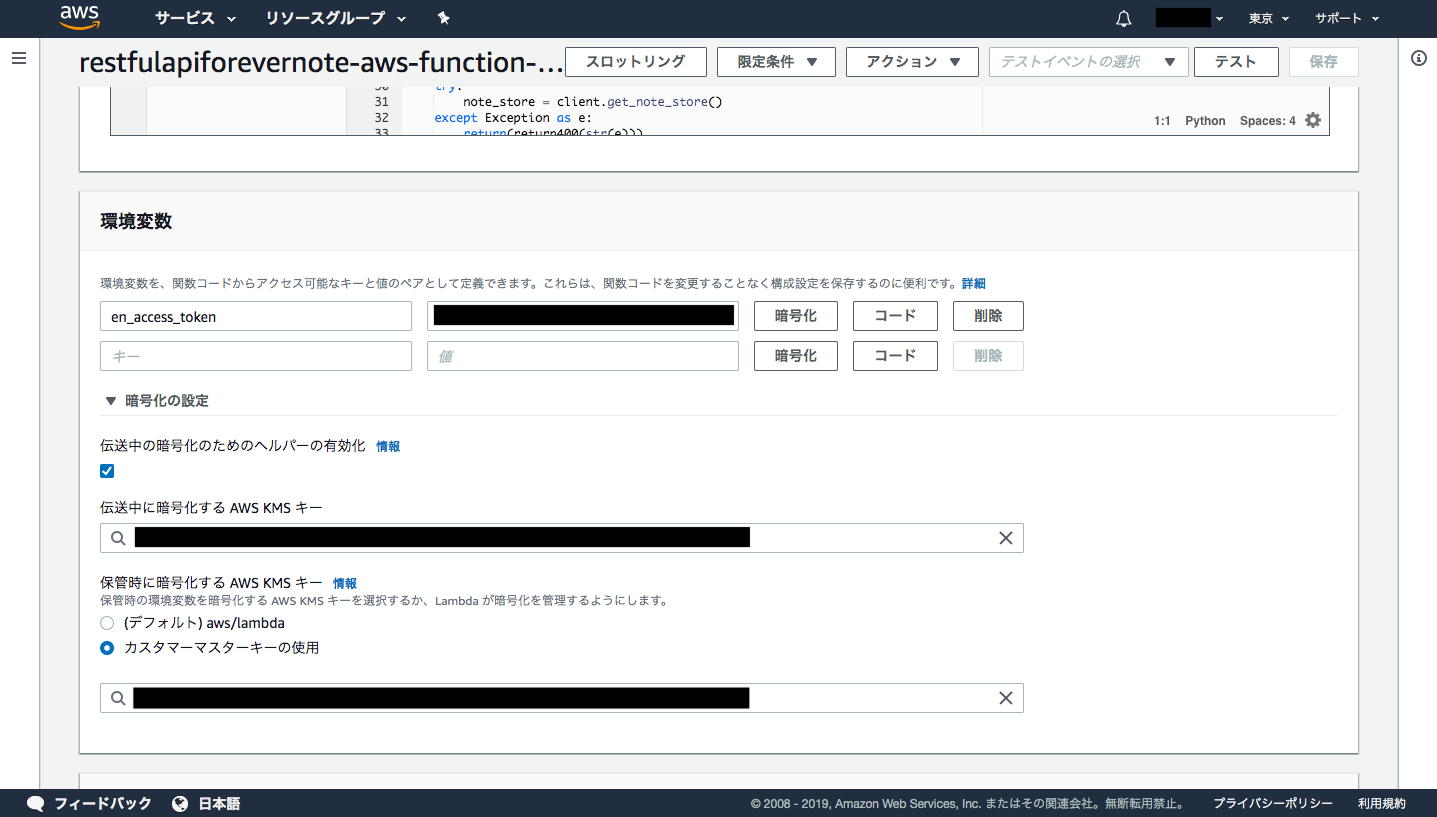Open the 情報 link beside at-rest KMS key
Image resolution: width=1437 pixels, height=817 pixels.
pyautogui.click(x=345, y=583)
